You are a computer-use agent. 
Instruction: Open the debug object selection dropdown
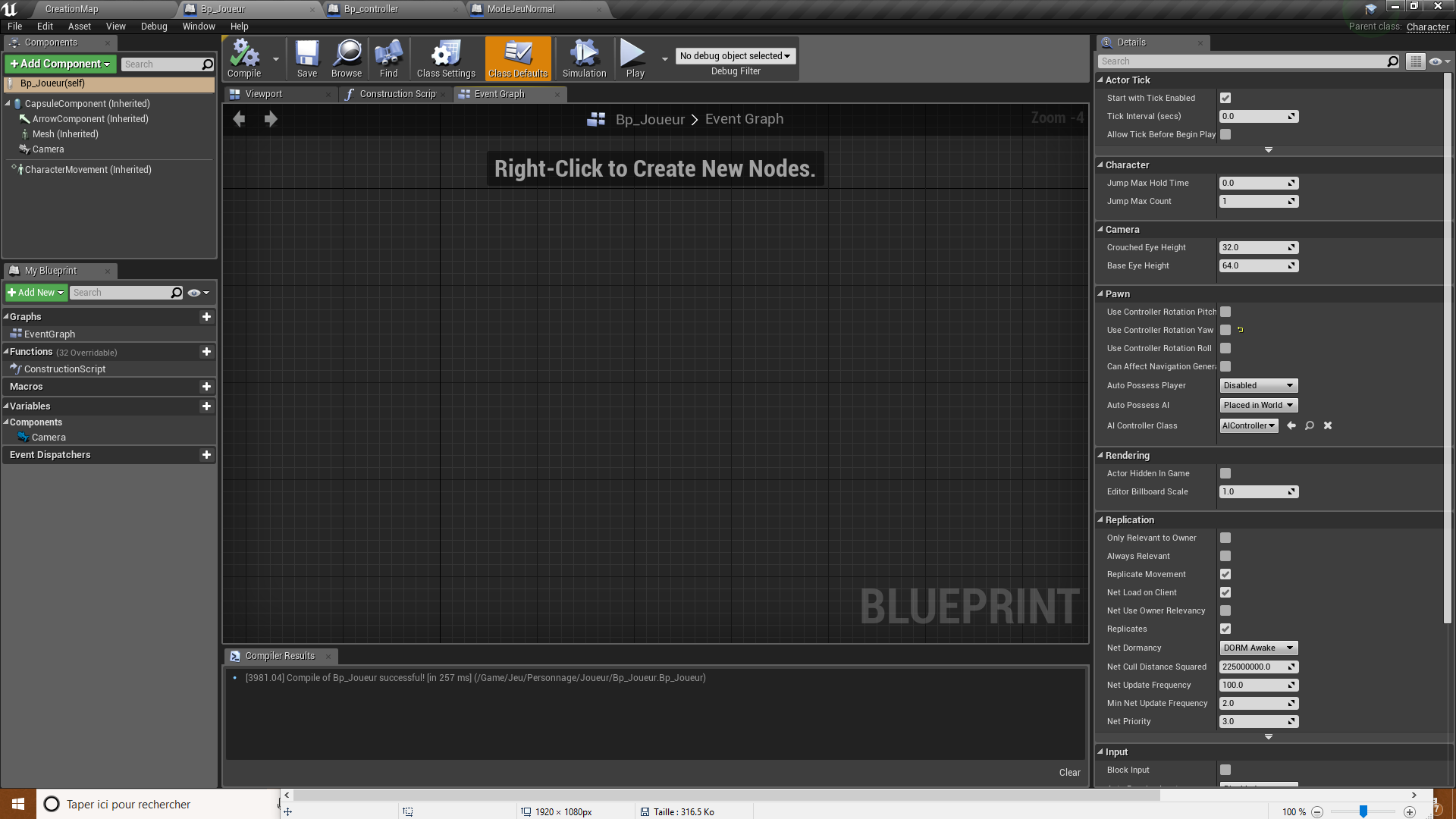coord(735,56)
